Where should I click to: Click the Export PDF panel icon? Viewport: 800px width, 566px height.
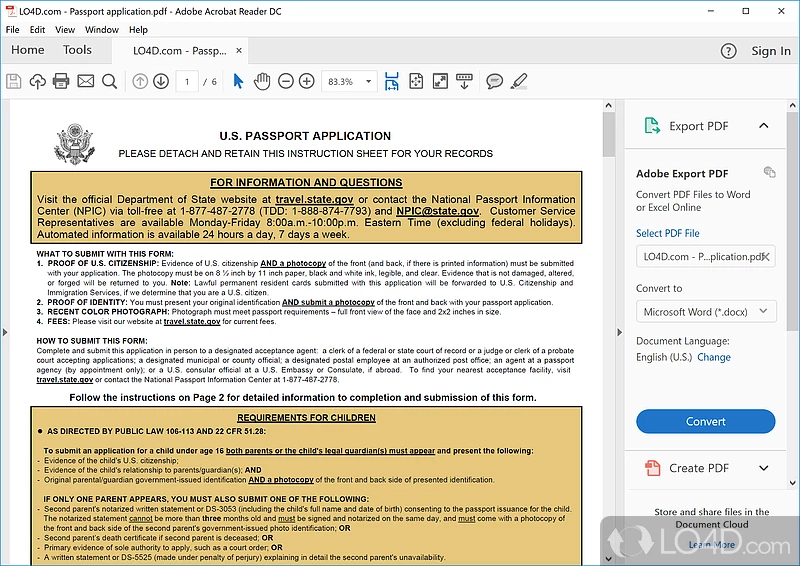(x=652, y=126)
